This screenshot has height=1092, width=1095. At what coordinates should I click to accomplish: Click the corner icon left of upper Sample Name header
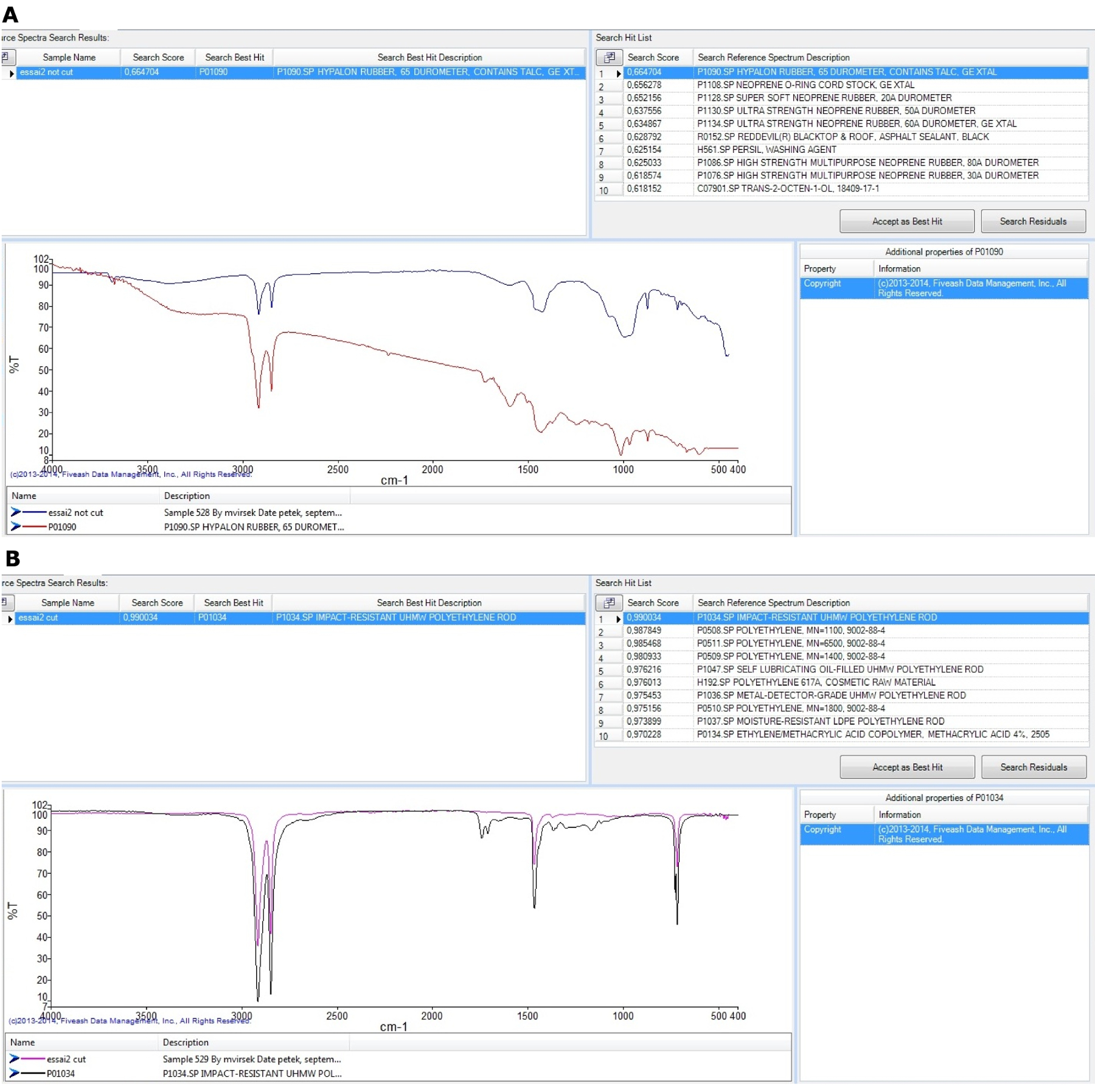click(x=5, y=57)
